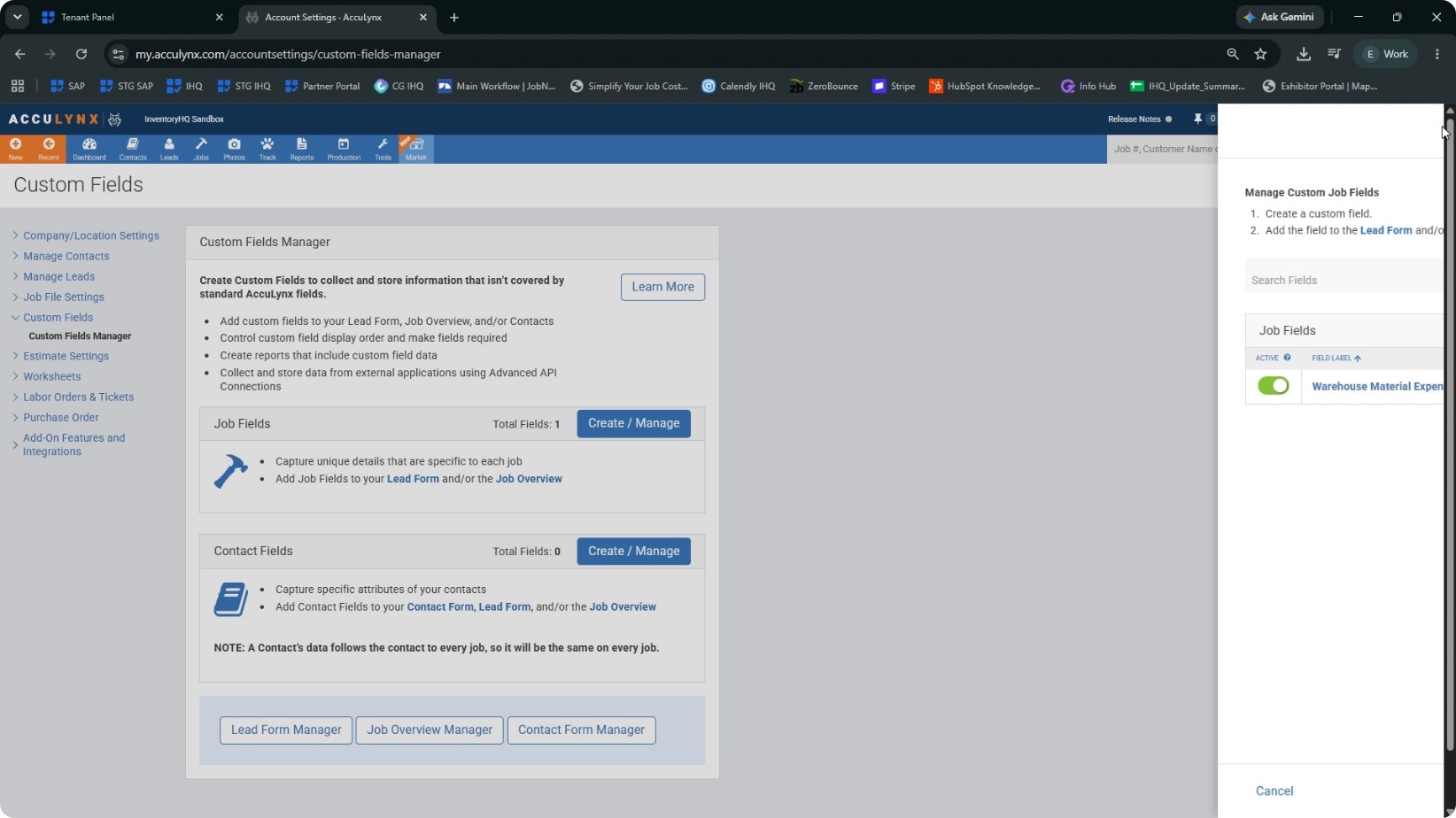1456x818 pixels.
Task: Open the Track toolbar icon
Action: 267,149
